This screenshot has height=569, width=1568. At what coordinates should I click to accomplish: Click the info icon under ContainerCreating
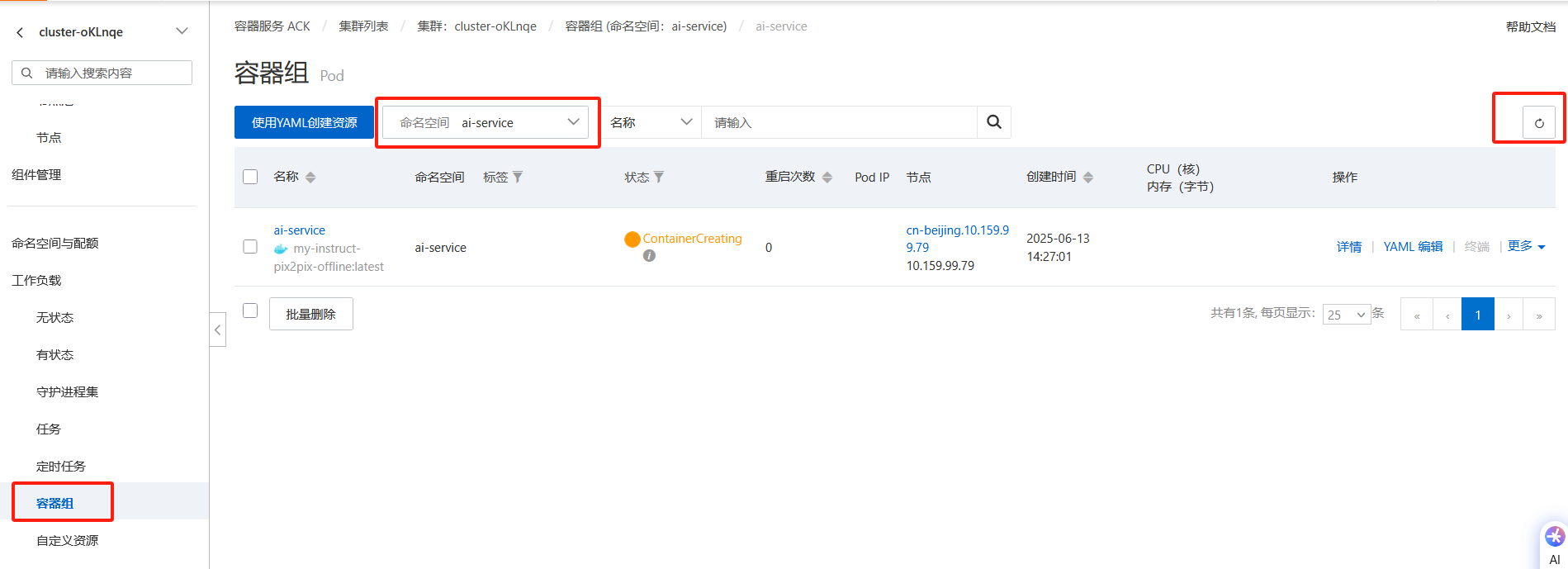coord(650,256)
